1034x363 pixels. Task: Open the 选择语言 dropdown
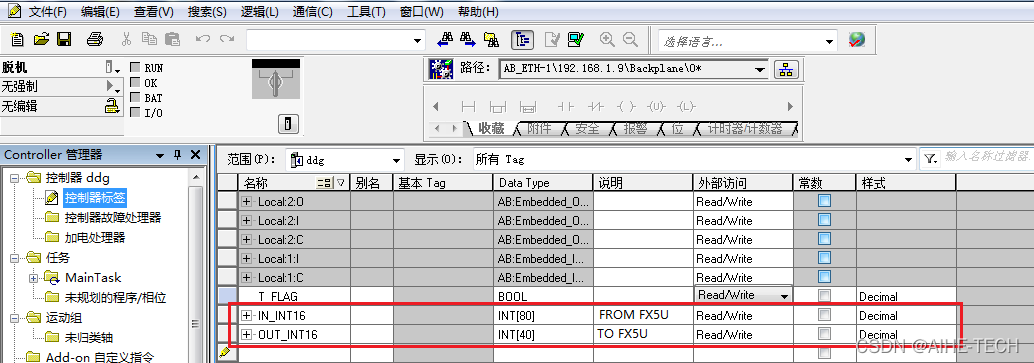click(830, 41)
